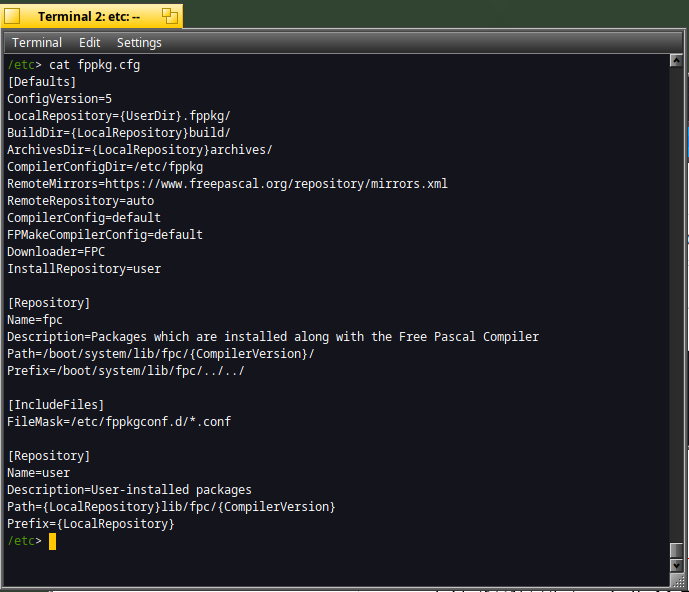Click the zoom button in the title tab

(170, 16)
